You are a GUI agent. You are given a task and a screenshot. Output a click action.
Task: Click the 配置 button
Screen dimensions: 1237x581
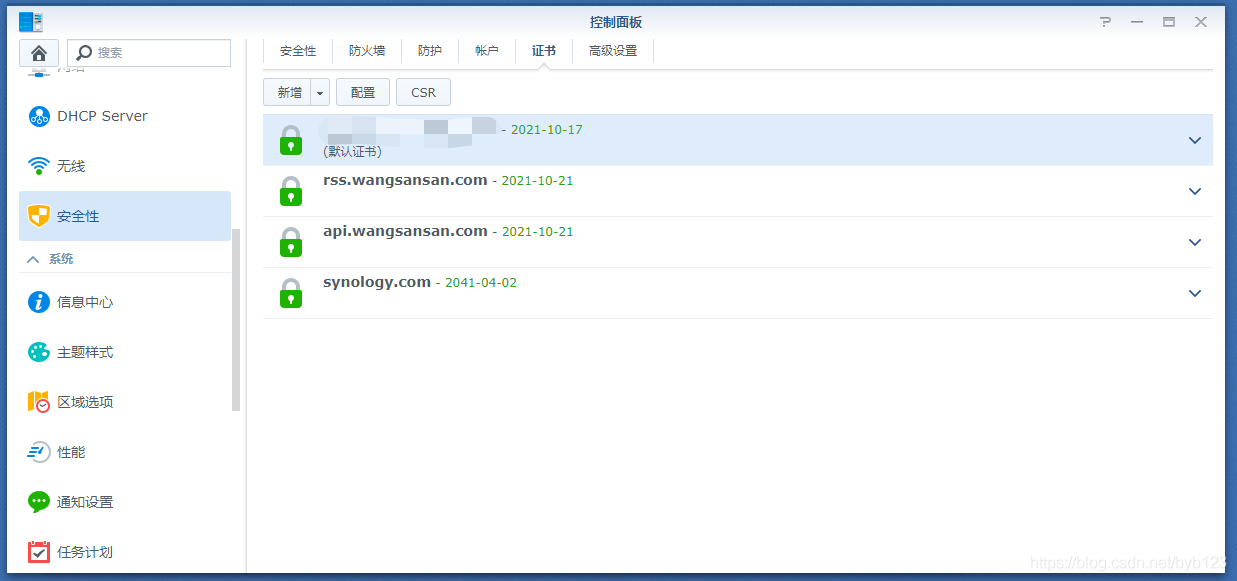pos(362,91)
